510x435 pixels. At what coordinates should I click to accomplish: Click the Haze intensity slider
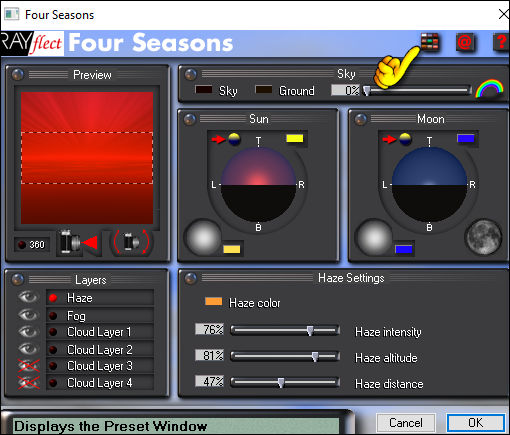click(285, 330)
